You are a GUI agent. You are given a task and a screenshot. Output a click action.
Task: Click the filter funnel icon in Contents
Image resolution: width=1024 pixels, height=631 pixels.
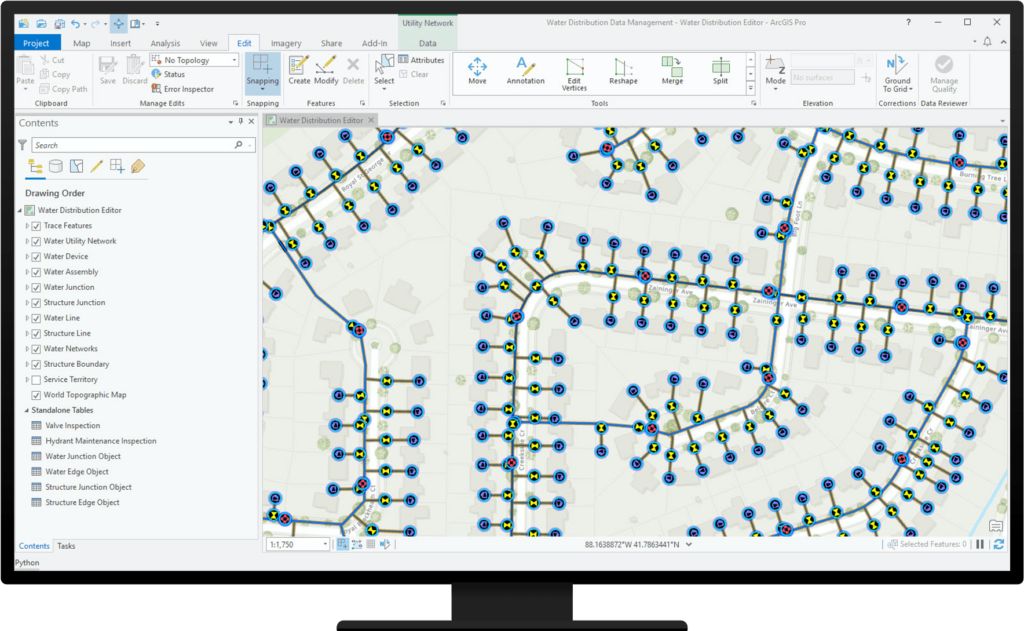click(23, 145)
